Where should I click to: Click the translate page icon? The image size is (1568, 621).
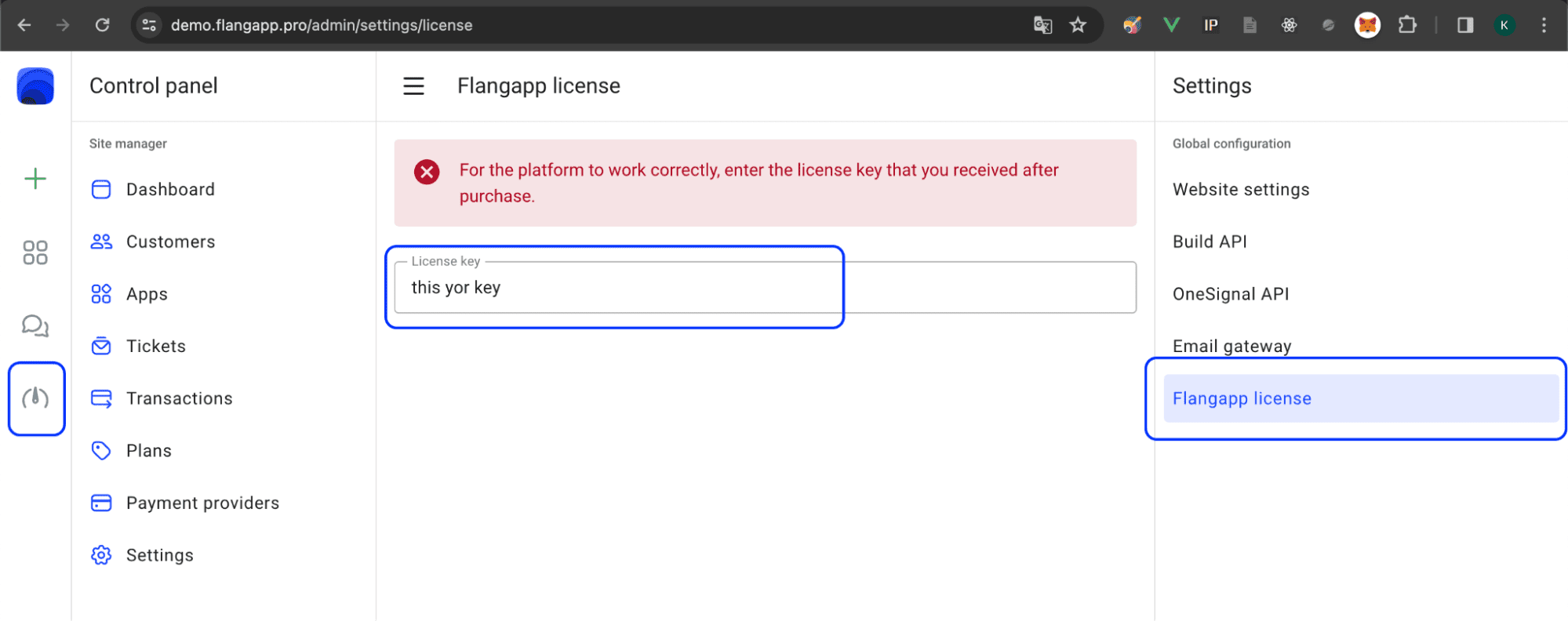point(1042,25)
